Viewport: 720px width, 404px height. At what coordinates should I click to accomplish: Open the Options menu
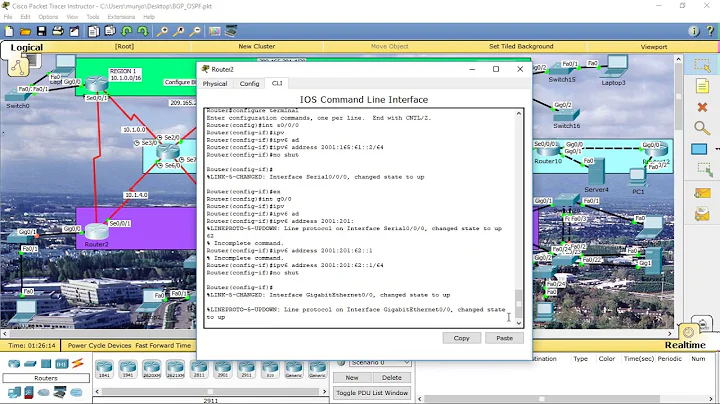[x=48, y=17]
